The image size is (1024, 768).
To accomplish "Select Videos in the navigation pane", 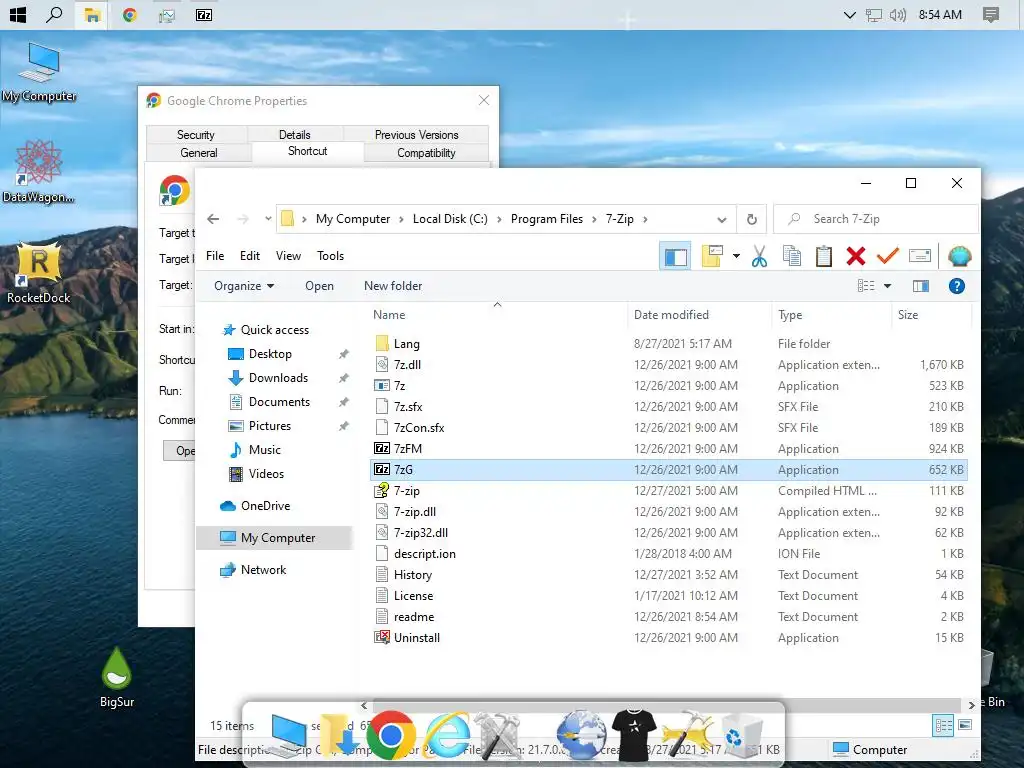I will [266, 474].
